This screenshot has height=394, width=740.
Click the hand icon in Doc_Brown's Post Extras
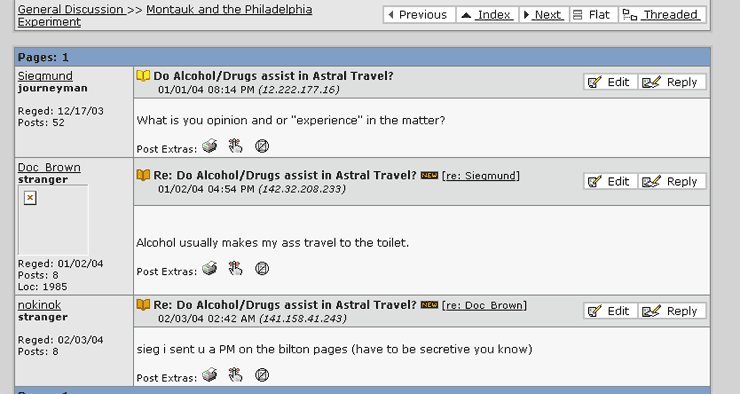[235, 269]
